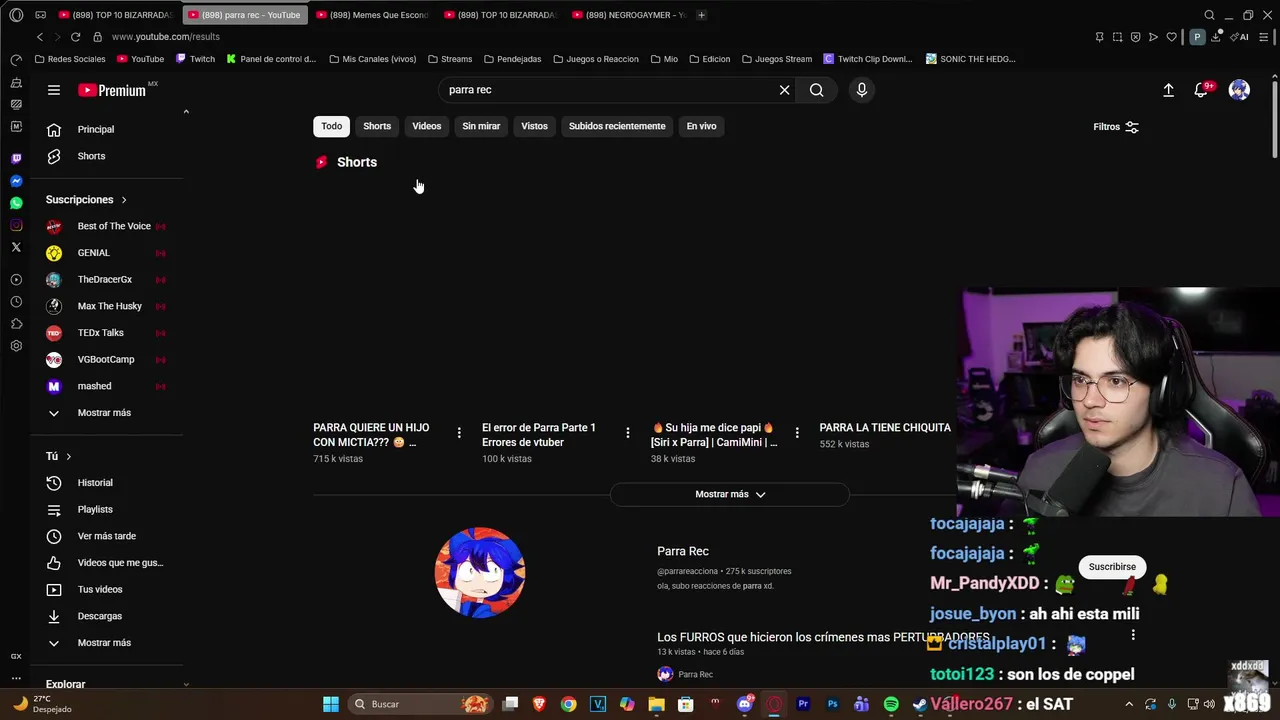Open Mis Canales (vivos) bookmark folder

(x=372, y=59)
